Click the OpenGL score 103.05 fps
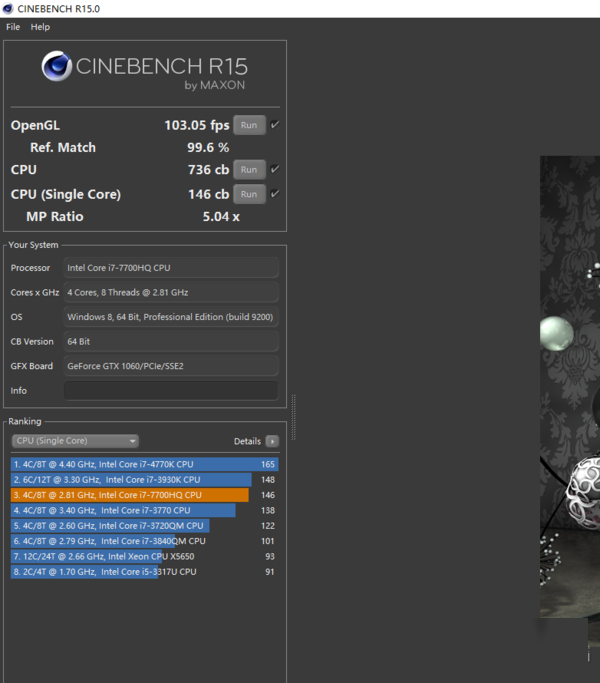 click(x=197, y=125)
